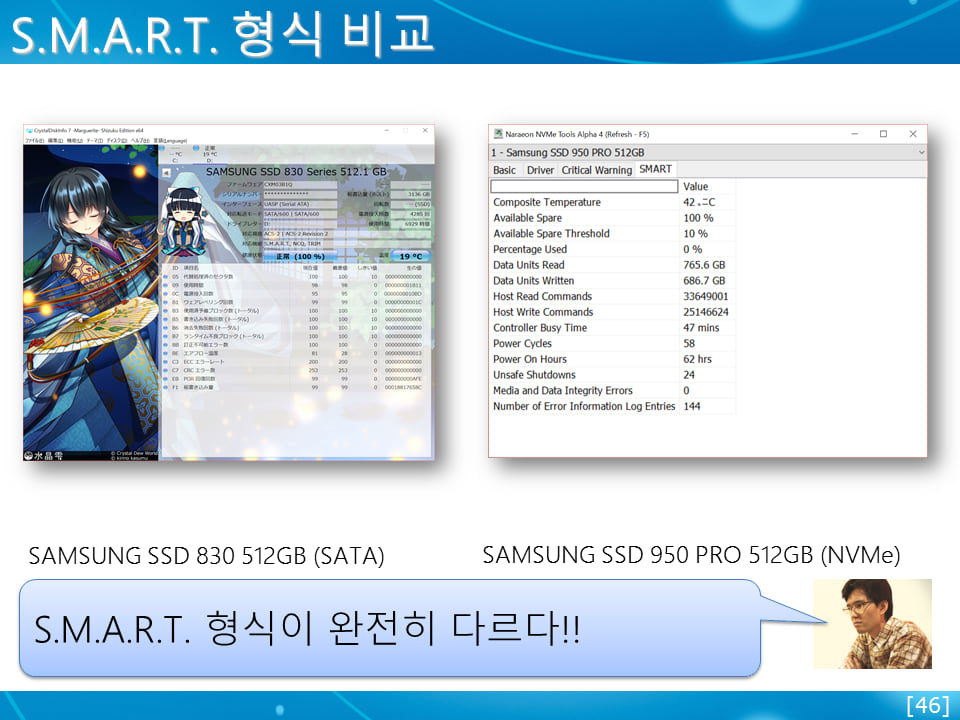
Task: Select the D: drive status icon
Action: 196,148
